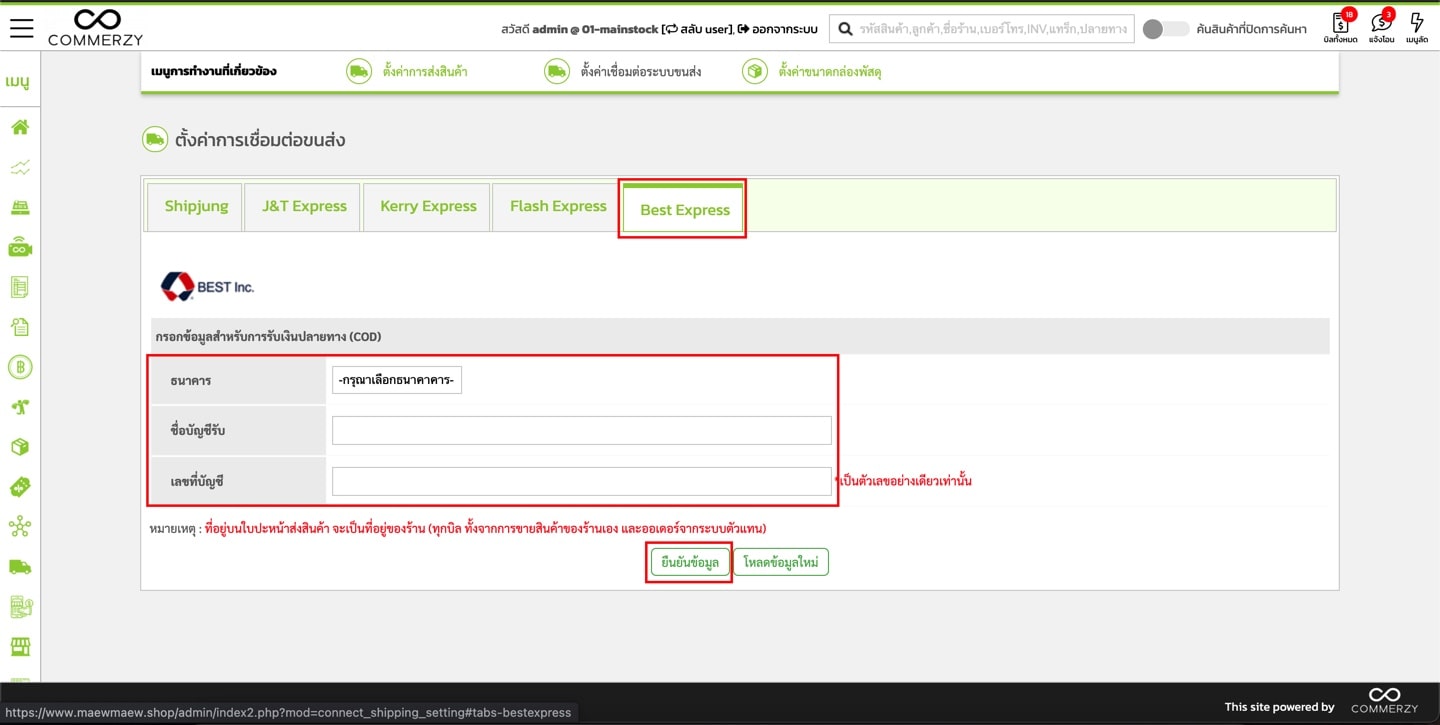Open the cash register POS sidebar icon
The image size is (1440, 725).
click(20, 207)
